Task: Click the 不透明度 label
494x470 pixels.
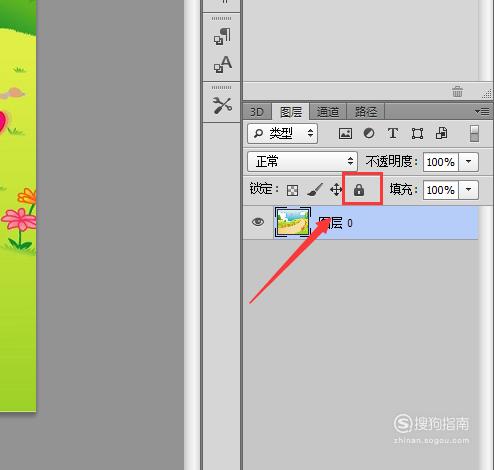Action: [392, 162]
